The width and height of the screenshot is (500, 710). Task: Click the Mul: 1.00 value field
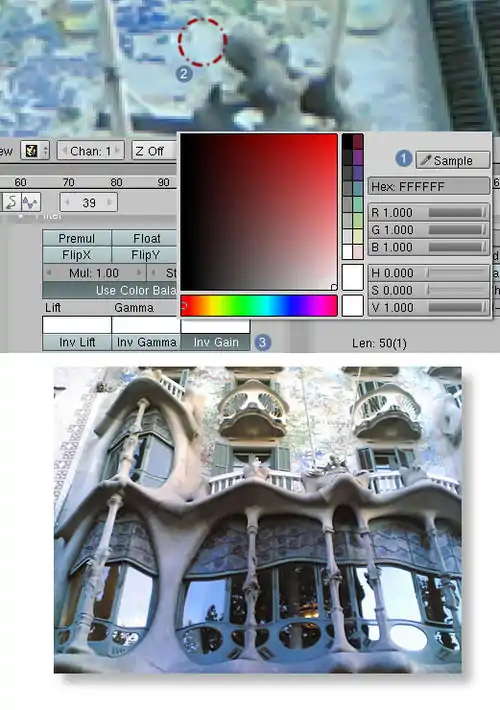point(94,273)
